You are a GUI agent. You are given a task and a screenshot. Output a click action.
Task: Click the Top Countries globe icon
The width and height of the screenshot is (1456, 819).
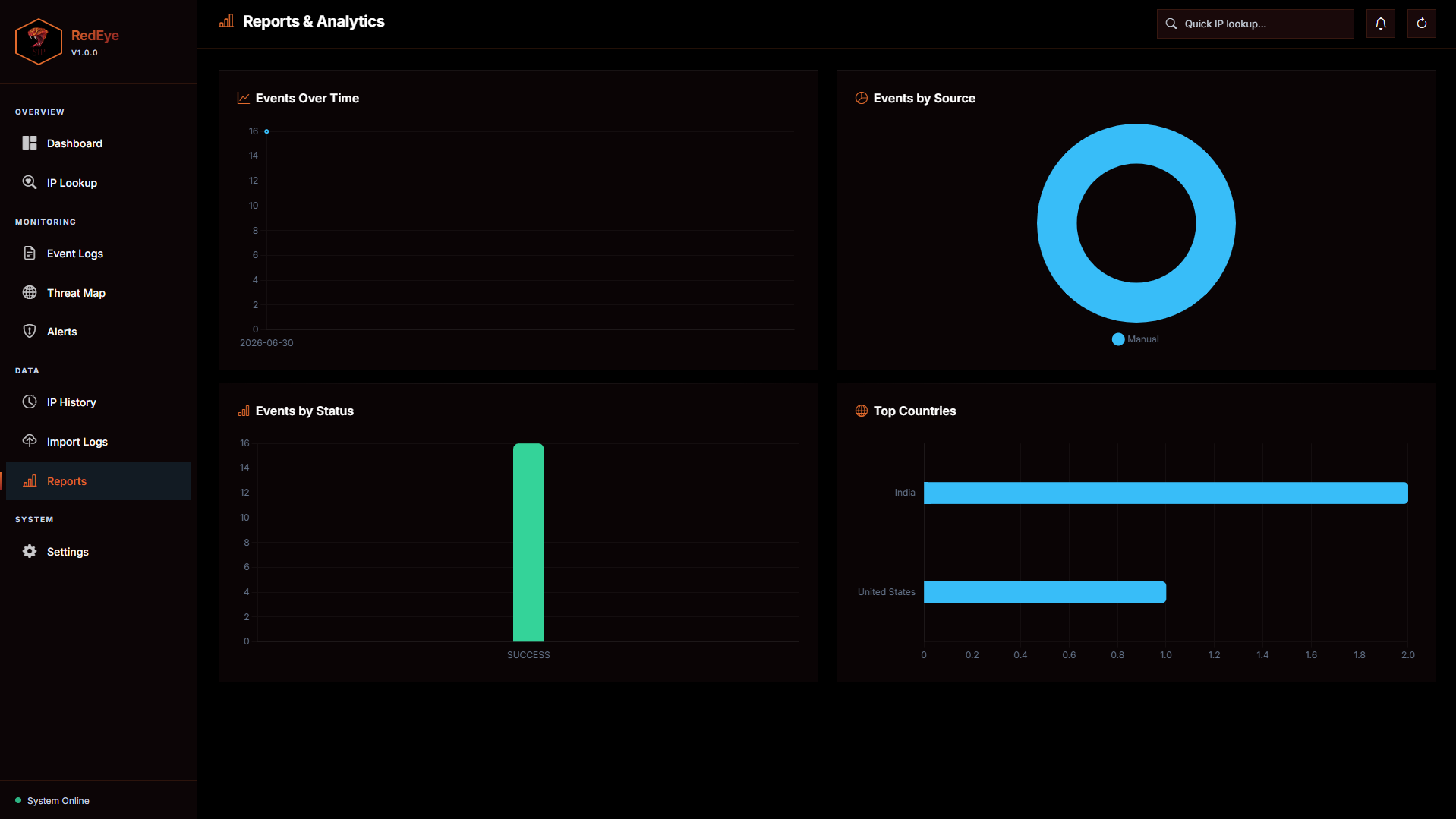click(x=862, y=411)
